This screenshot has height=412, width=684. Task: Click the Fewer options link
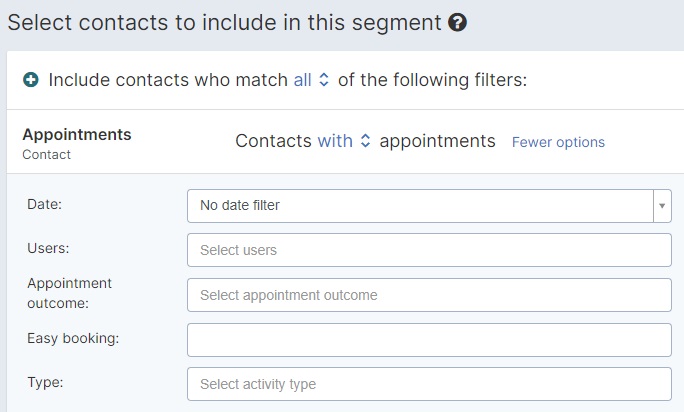558,142
